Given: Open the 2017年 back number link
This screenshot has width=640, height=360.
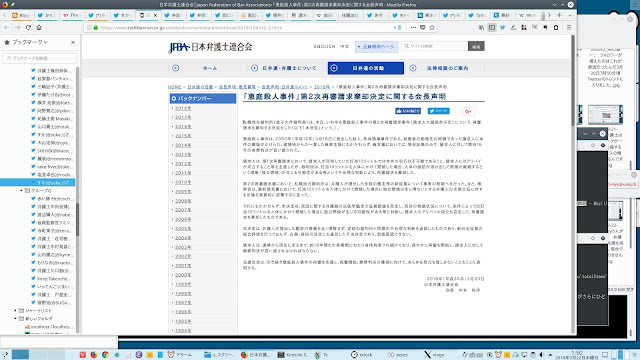Looking at the screenshot, I should click(183, 117).
